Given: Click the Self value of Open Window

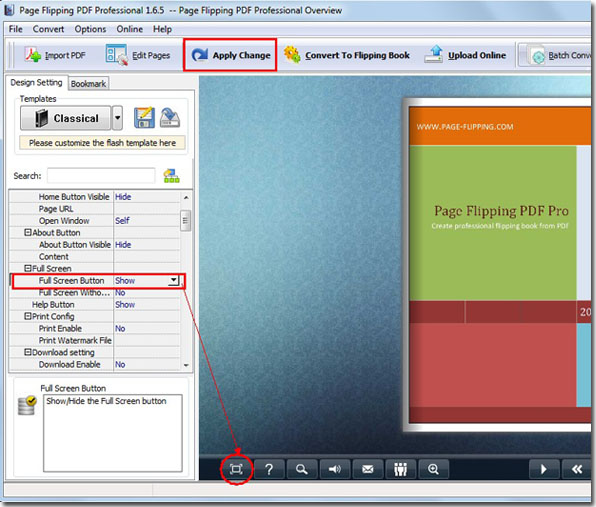Looking at the screenshot, I should [x=122, y=221].
